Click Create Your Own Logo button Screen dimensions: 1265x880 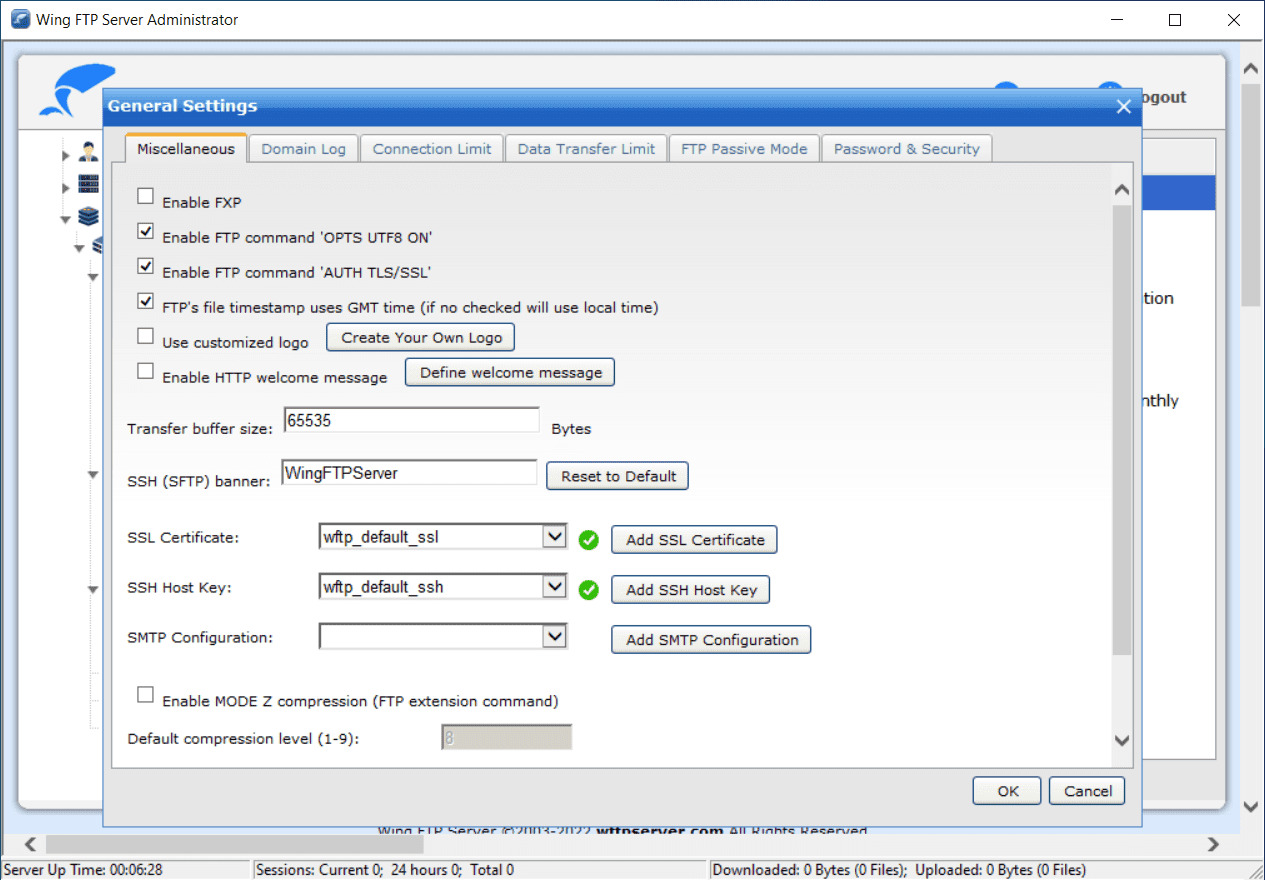[x=421, y=338]
